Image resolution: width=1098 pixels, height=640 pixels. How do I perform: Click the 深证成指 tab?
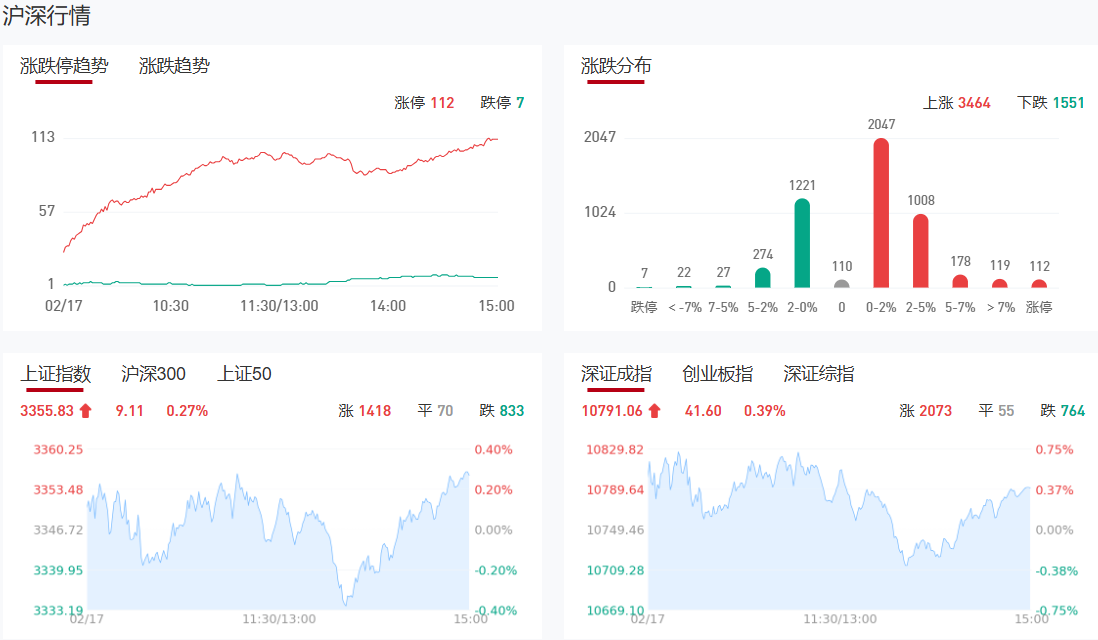click(x=616, y=374)
